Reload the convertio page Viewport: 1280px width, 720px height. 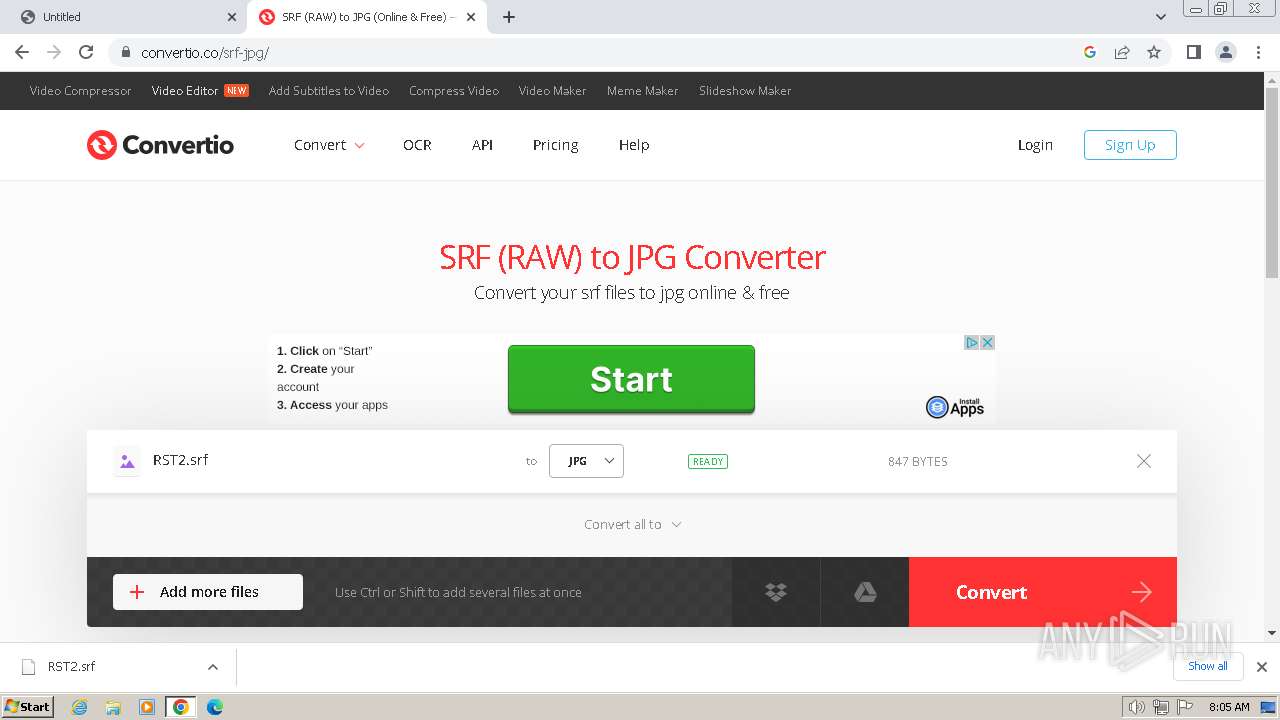coord(86,52)
